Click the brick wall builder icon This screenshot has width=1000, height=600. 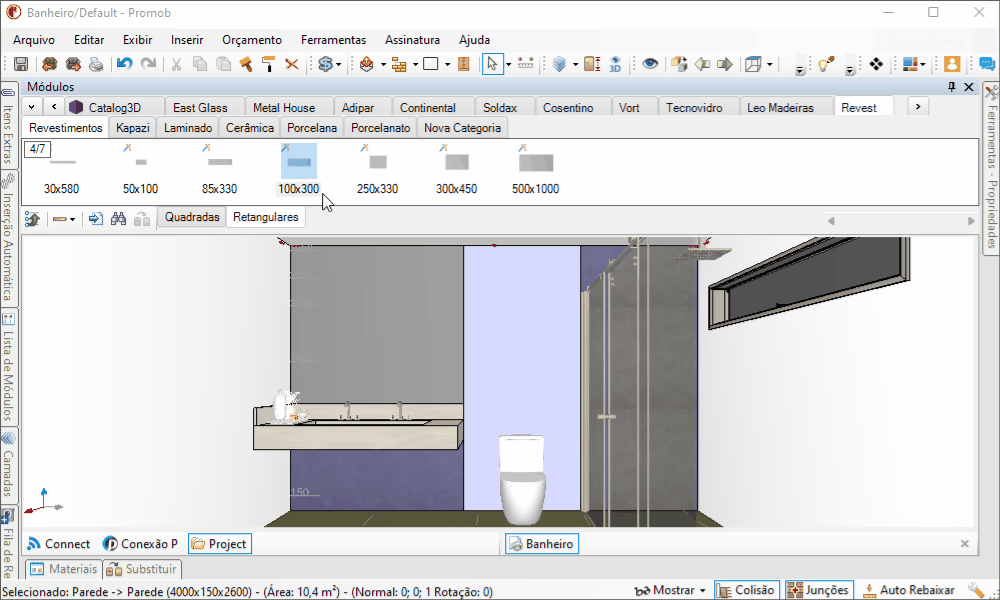pos(399,64)
